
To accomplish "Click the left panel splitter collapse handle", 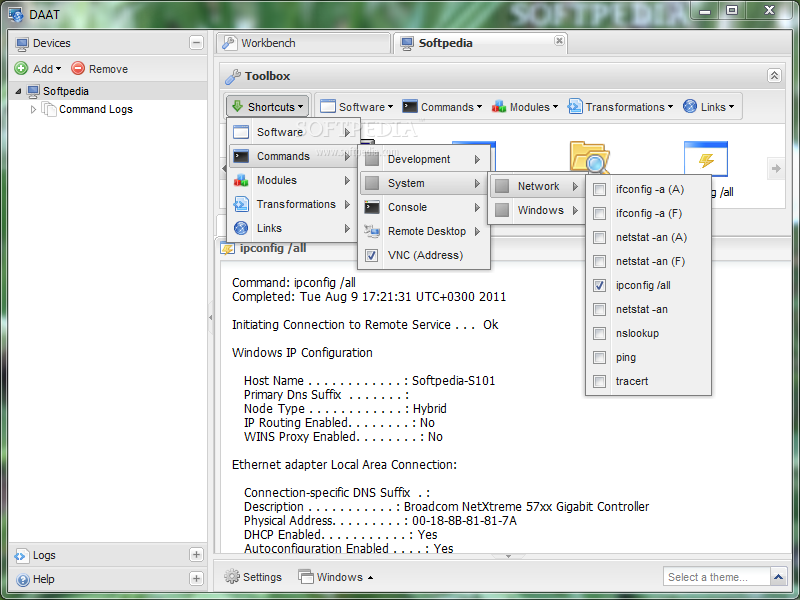I will pyautogui.click(x=211, y=317).
